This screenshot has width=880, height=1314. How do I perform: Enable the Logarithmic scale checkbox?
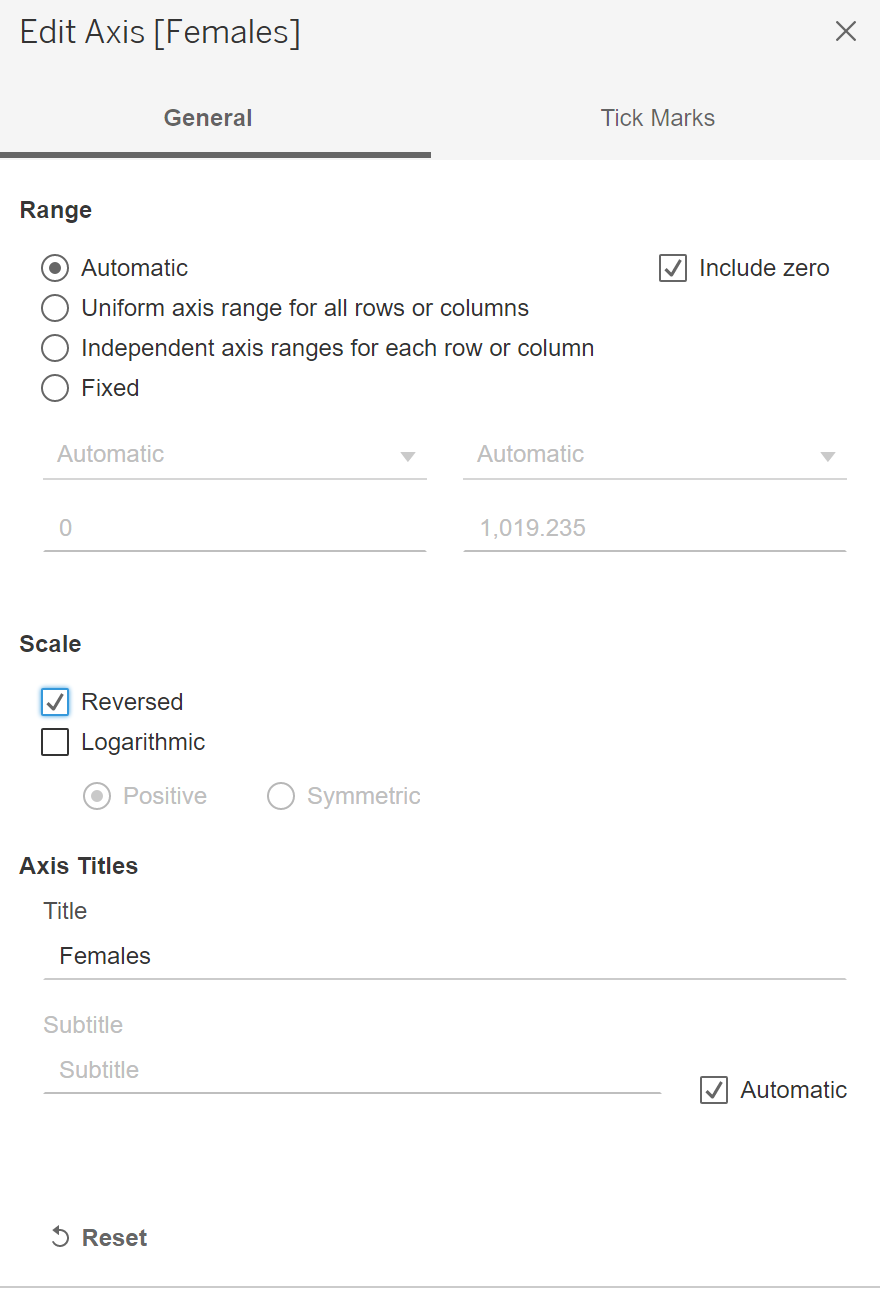click(x=55, y=742)
